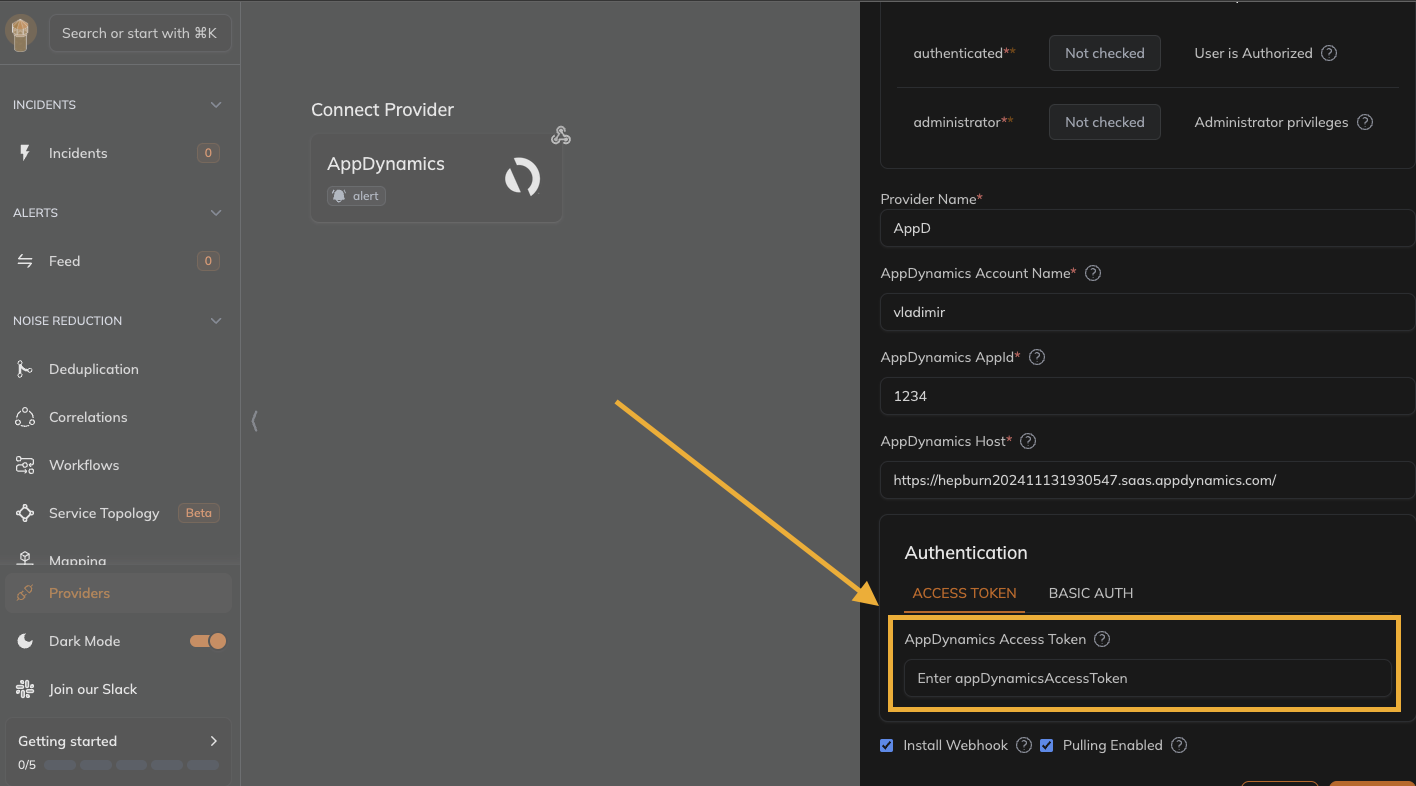Select Providers in the sidebar

coord(118,593)
